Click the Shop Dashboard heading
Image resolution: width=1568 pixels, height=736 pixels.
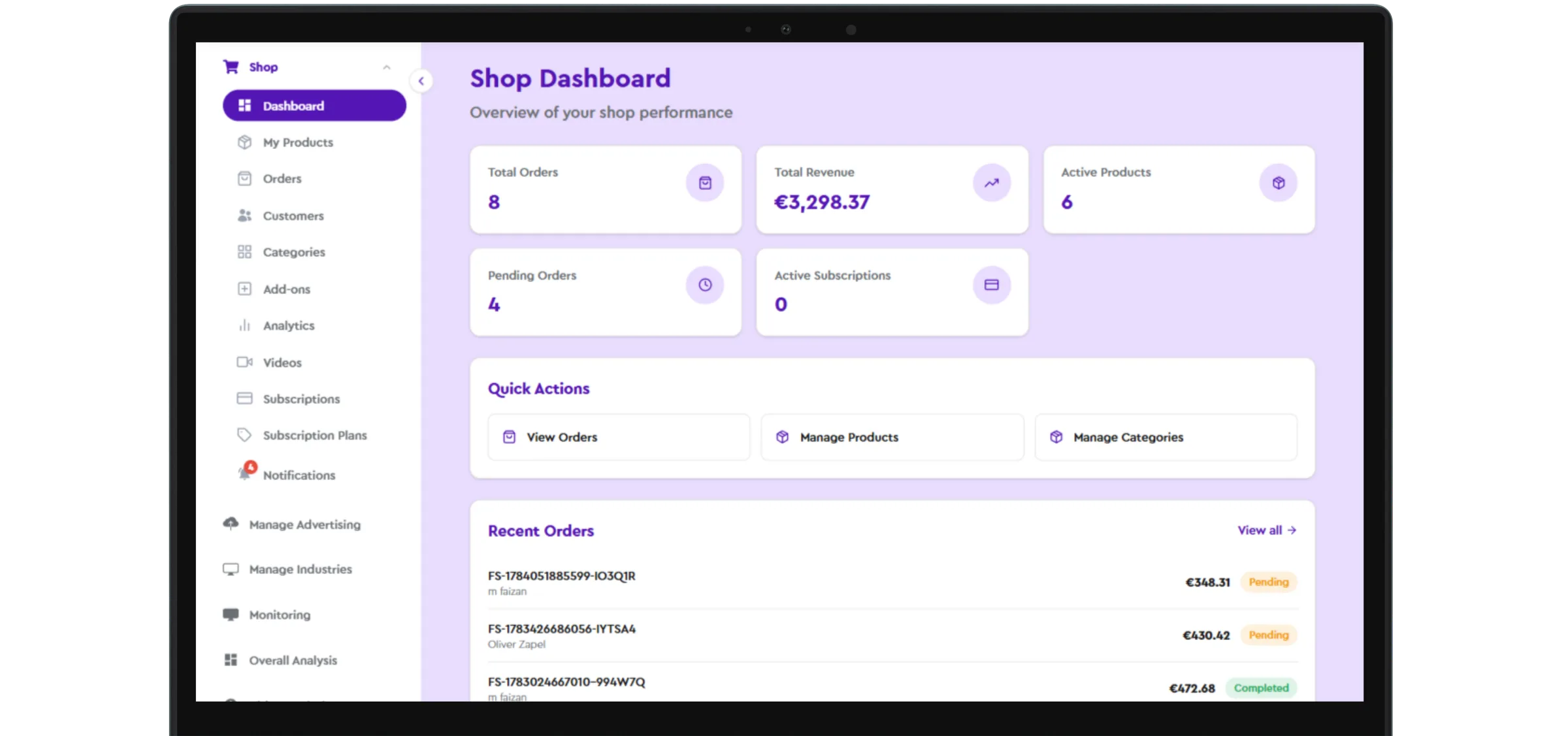(x=570, y=78)
